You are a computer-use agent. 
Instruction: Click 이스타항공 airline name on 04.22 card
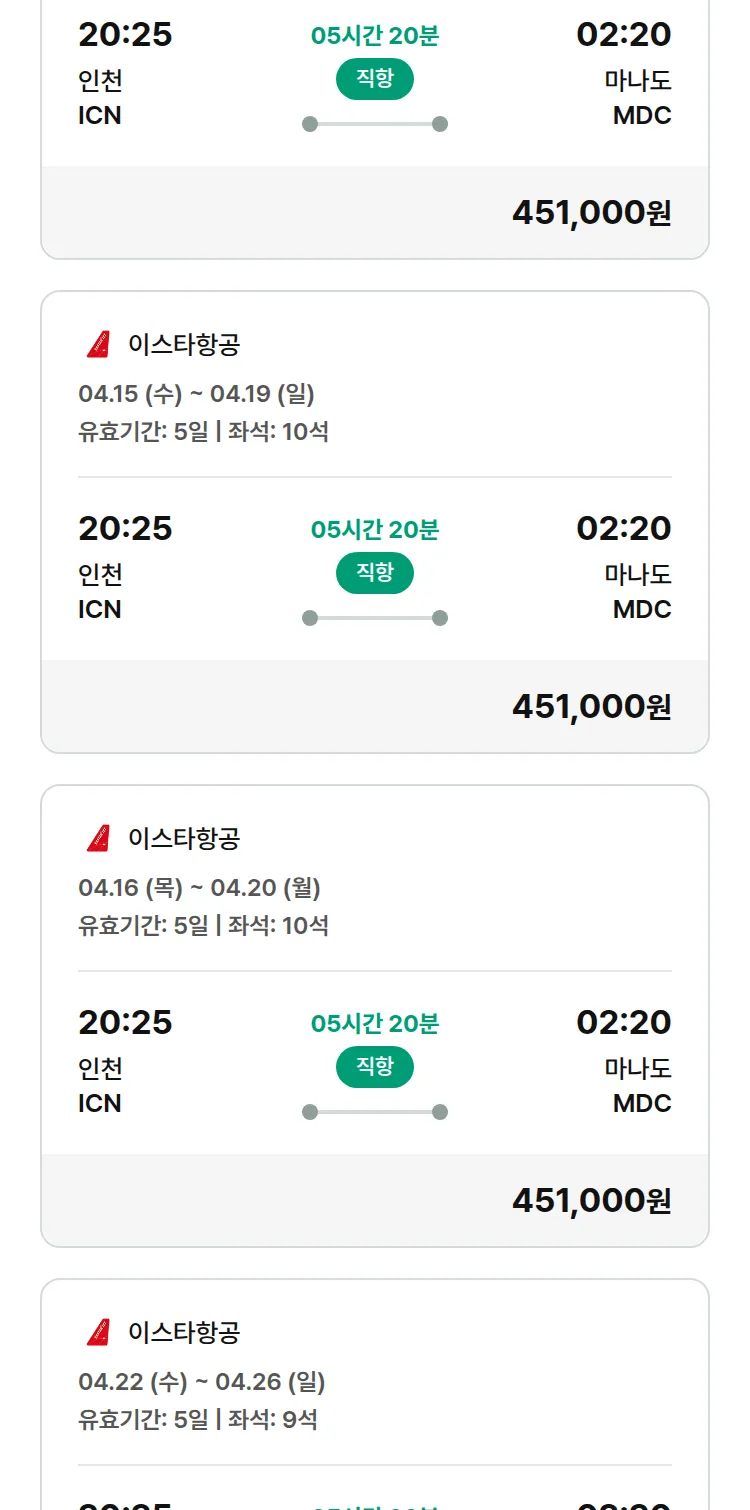coord(184,1332)
